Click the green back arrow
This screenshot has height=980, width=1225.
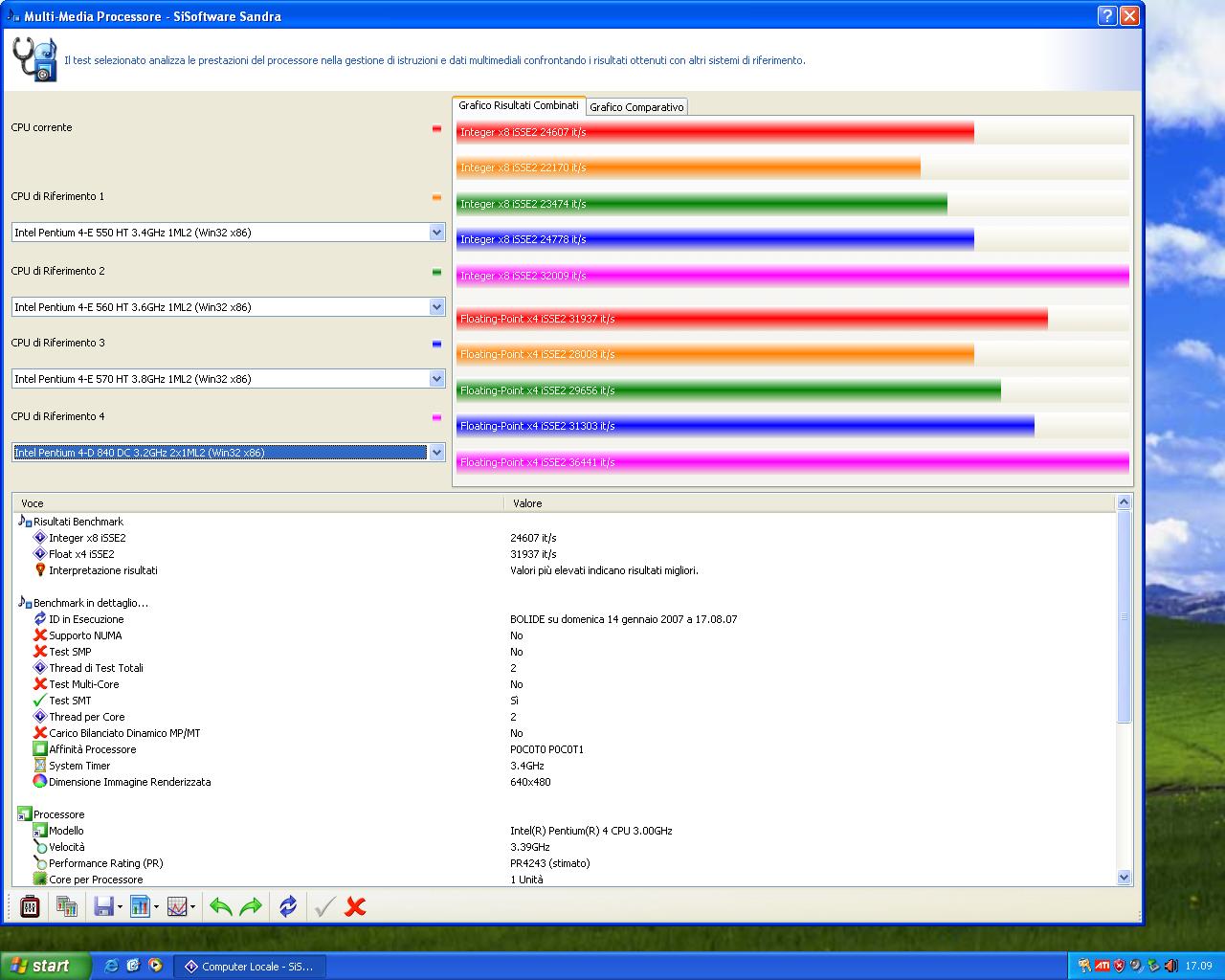(x=221, y=905)
